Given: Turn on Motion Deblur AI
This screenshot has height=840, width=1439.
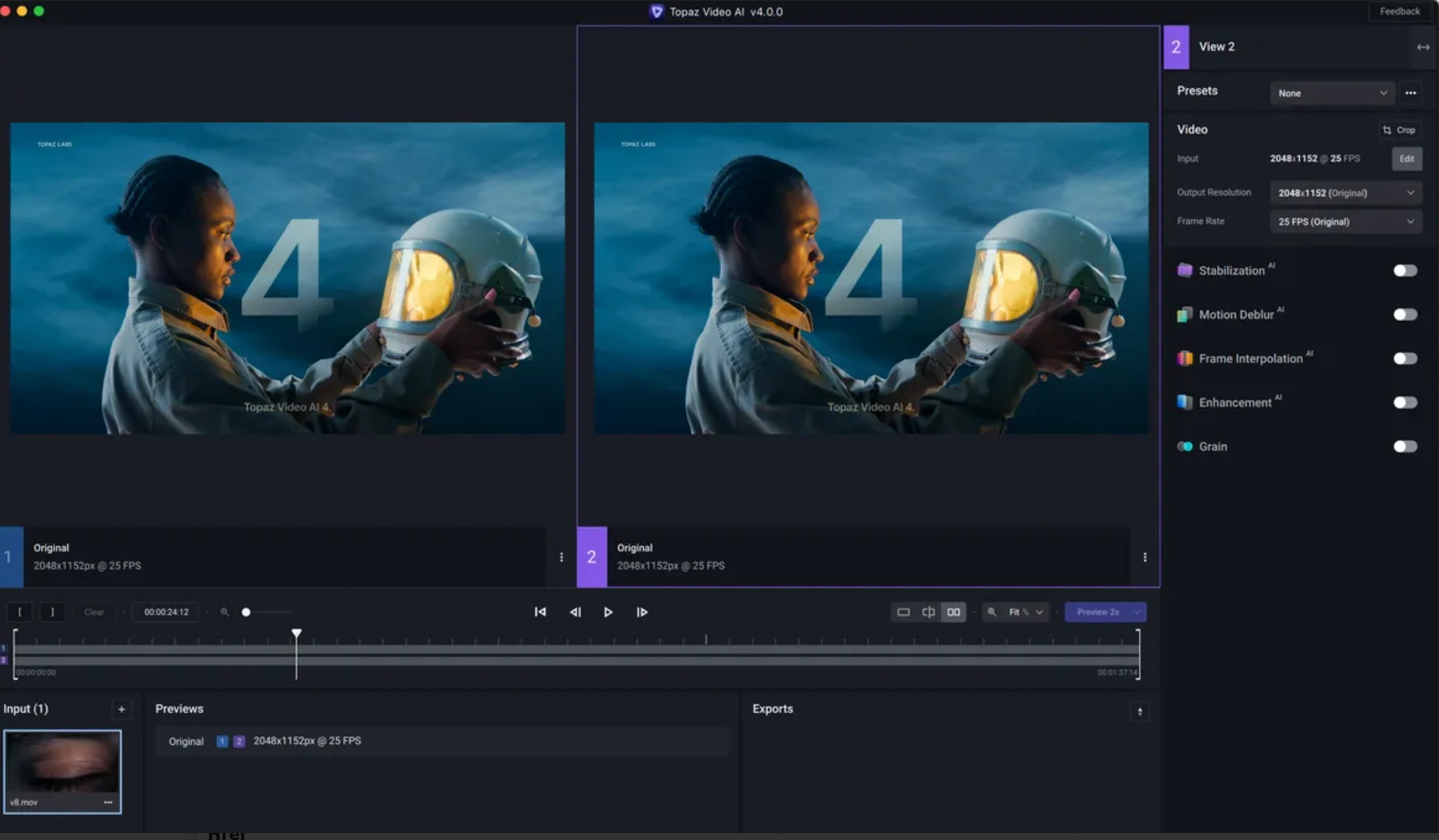Looking at the screenshot, I should pyautogui.click(x=1405, y=314).
